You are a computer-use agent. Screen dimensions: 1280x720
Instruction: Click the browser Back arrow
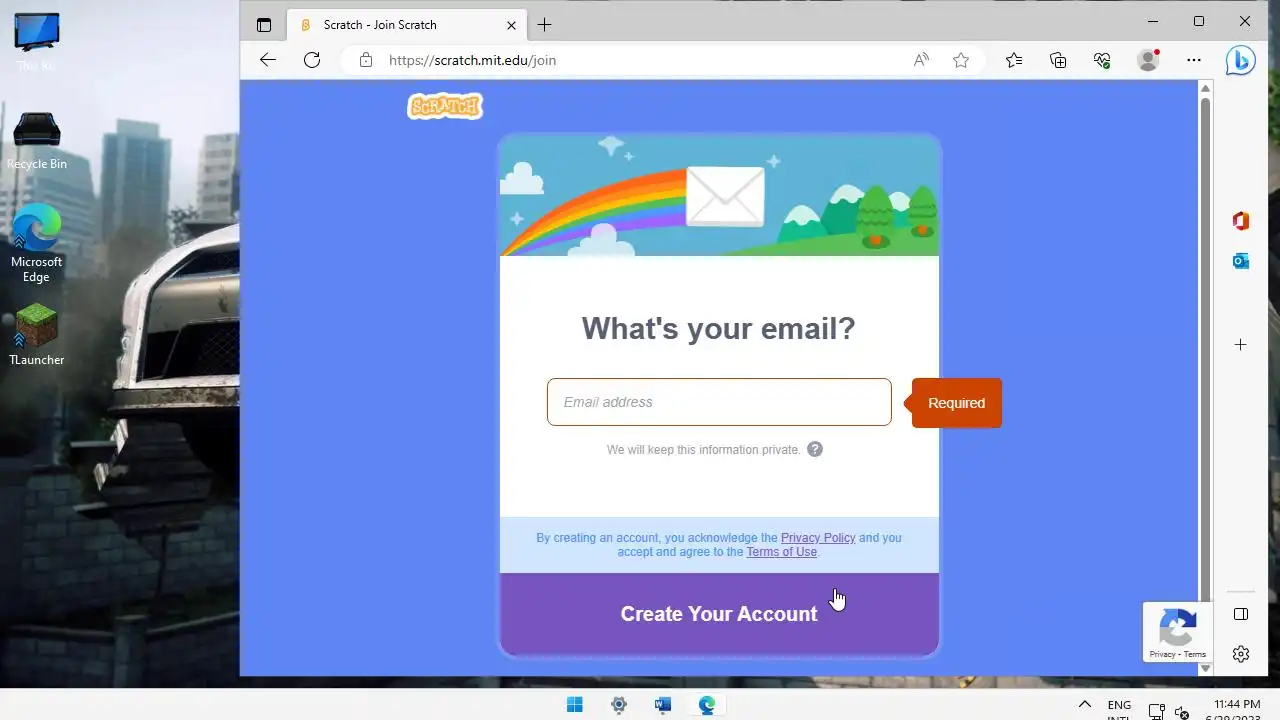coord(267,60)
